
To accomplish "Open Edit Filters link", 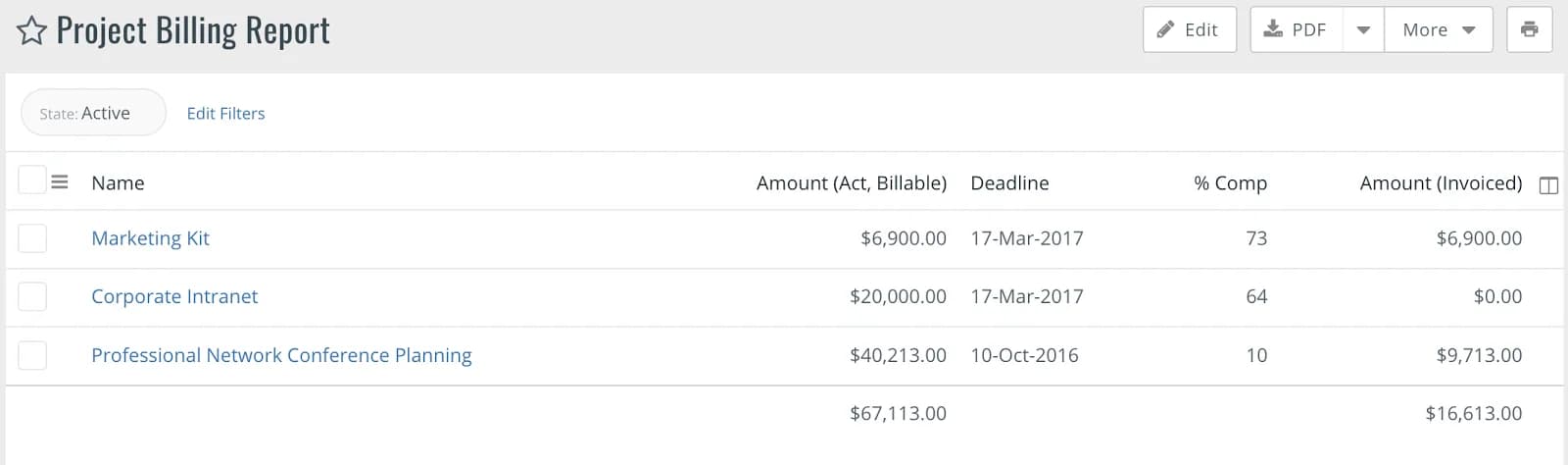I will tap(225, 114).
